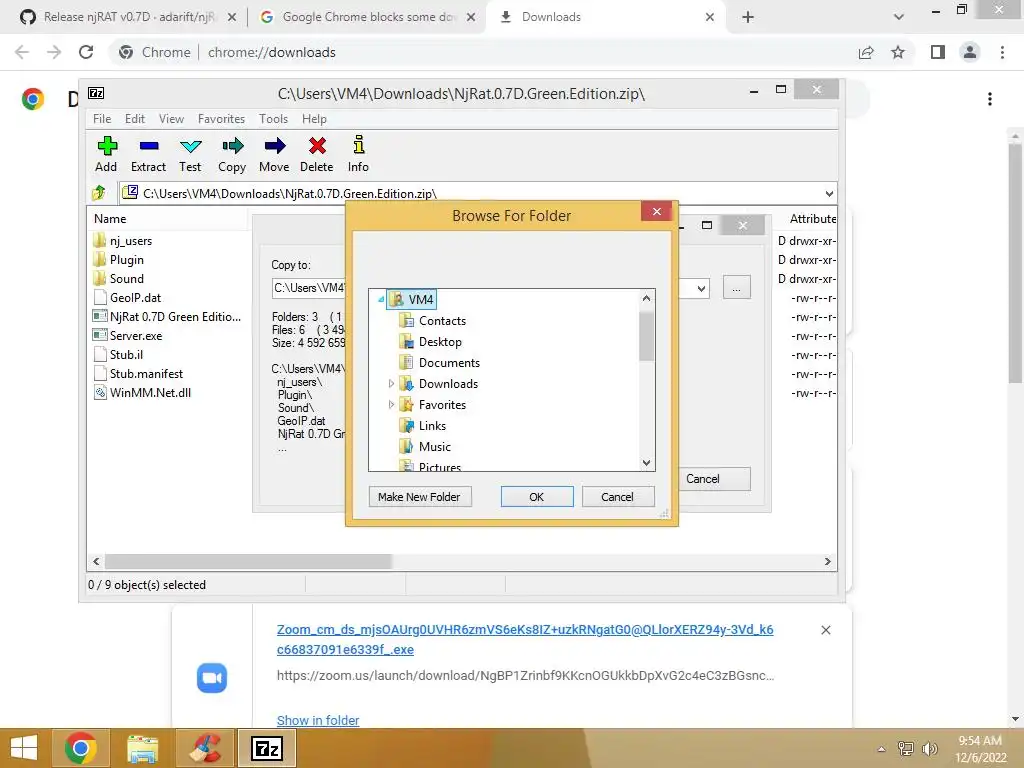Image resolution: width=1024 pixels, height=768 pixels.
Task: Open the Copy to path dropdown
Action: [701, 288]
